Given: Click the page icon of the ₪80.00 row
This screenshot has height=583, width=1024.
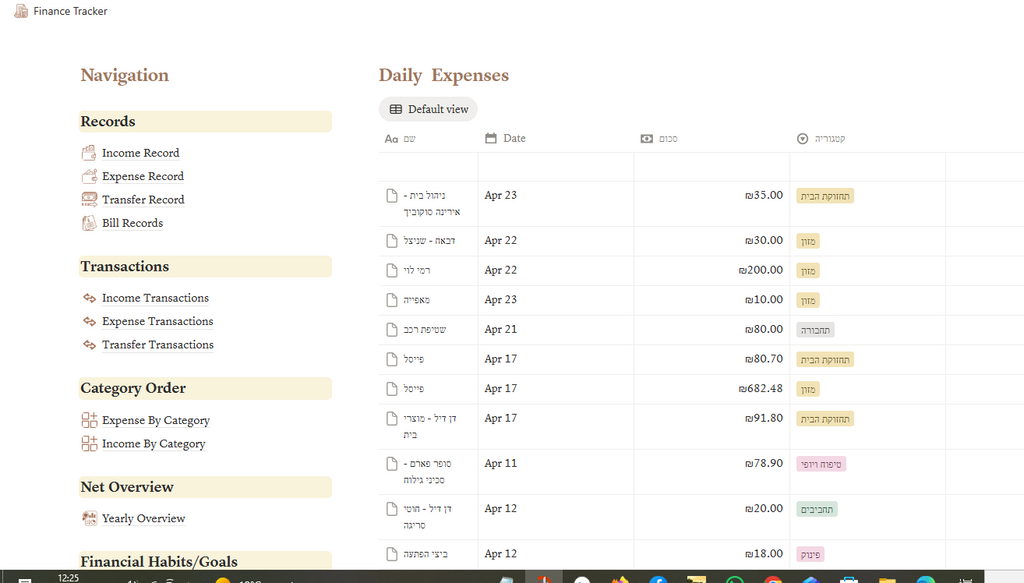Looking at the screenshot, I should pyautogui.click(x=392, y=330).
